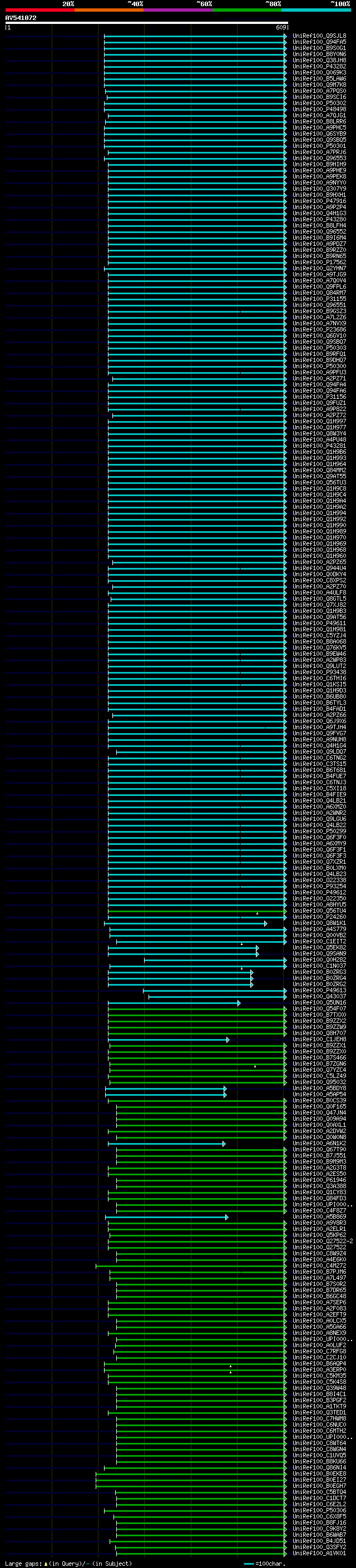Image resolution: width=356 pixels, height=1568 pixels.
Task: Select hit label UniRef100_P31155
Action: pos(319,299)
